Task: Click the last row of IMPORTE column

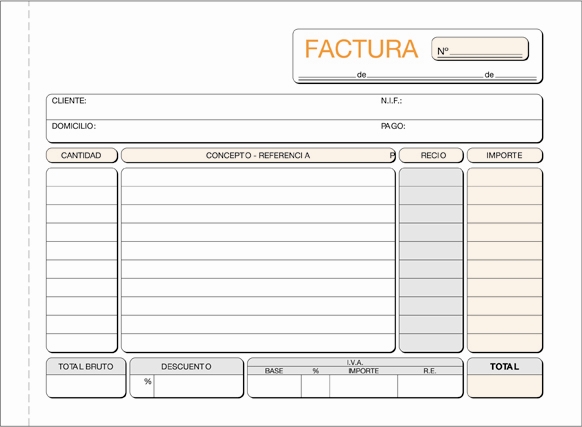Action: tap(504, 342)
